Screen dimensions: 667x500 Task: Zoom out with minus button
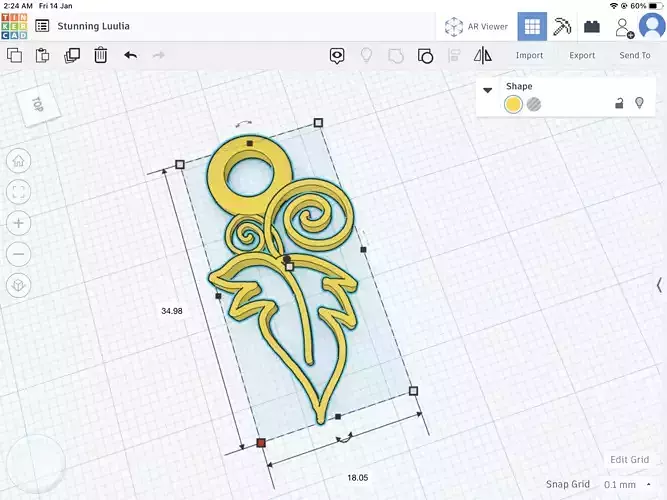(18, 254)
